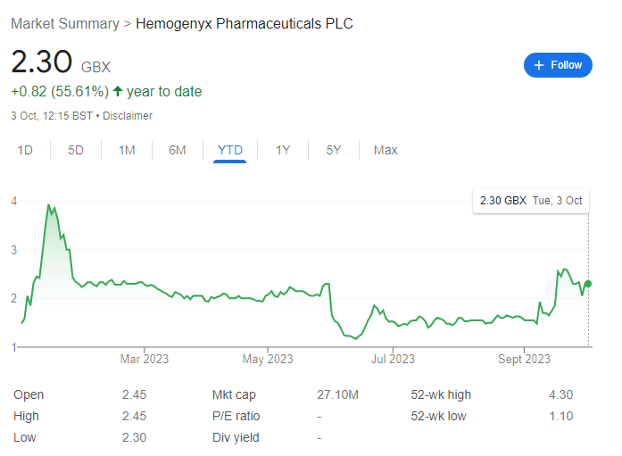Open the 1Y range tab

[283, 150]
